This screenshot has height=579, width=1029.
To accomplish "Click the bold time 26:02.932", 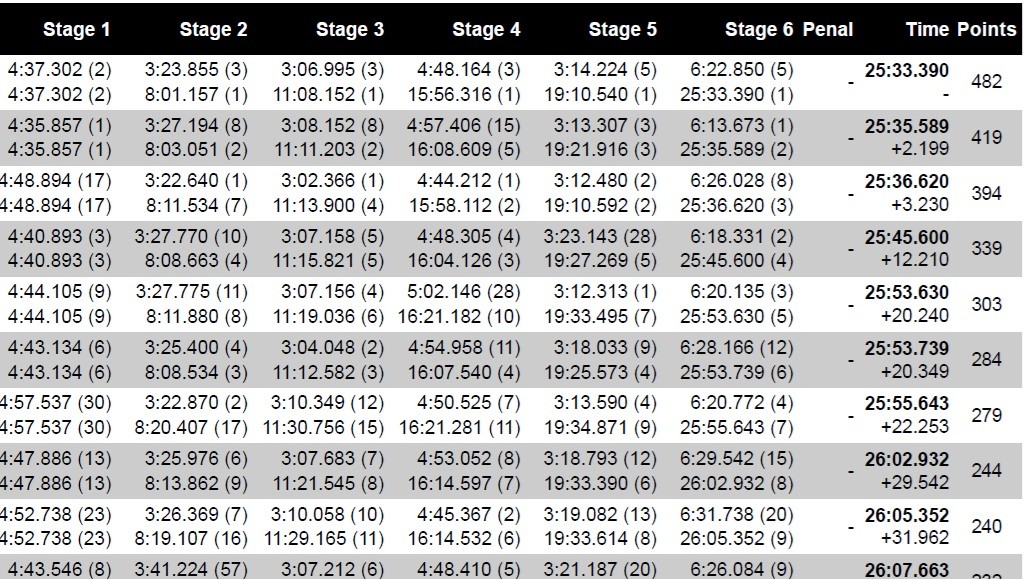I will (906, 460).
